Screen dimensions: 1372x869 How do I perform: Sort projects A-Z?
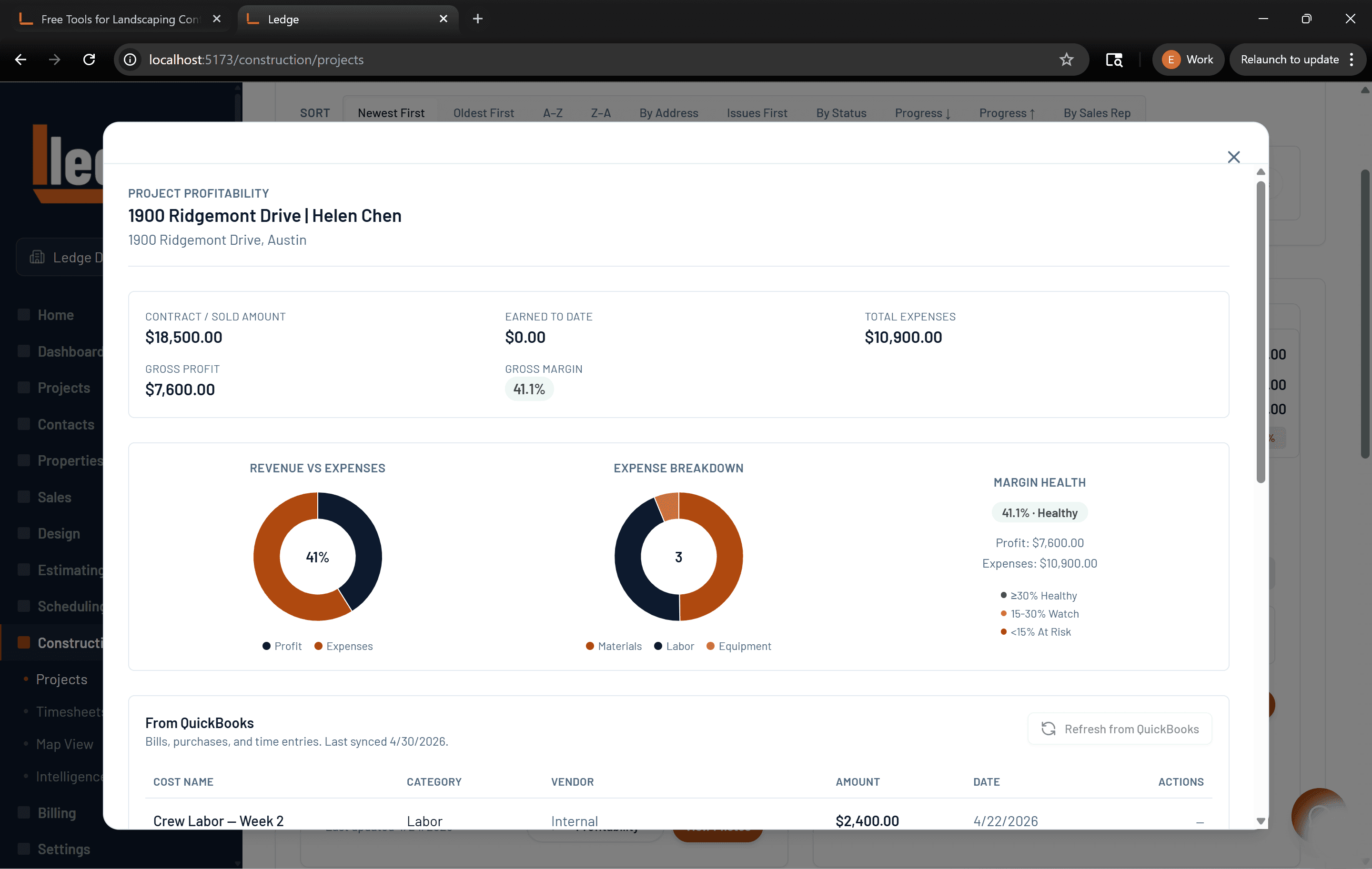553,113
